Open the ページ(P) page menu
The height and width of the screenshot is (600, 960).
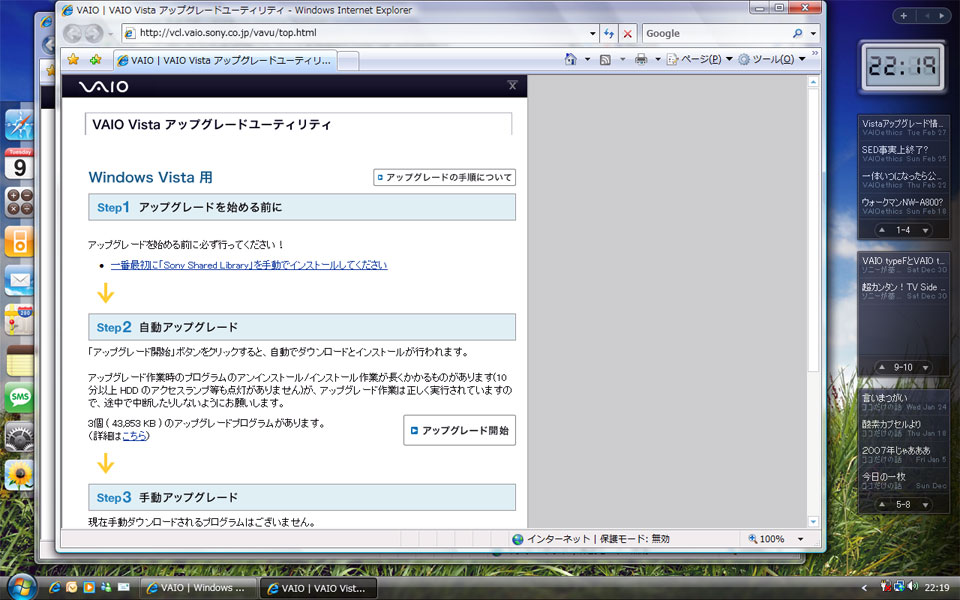[699, 59]
